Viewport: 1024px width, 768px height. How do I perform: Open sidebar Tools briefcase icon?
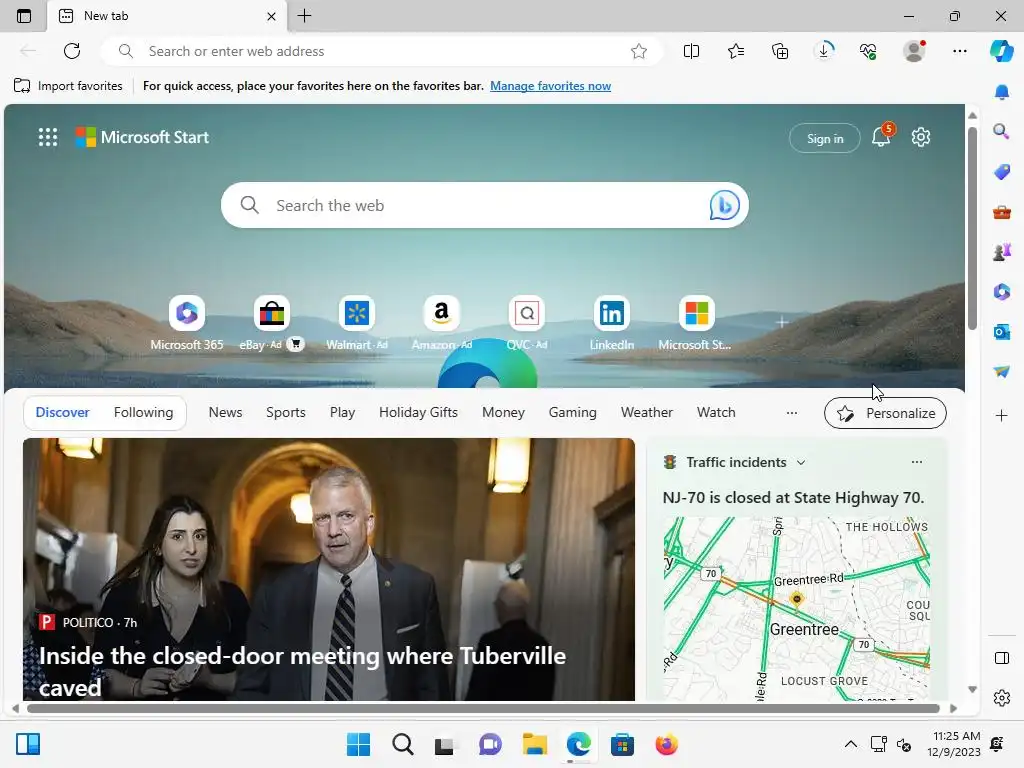[x=1002, y=212]
